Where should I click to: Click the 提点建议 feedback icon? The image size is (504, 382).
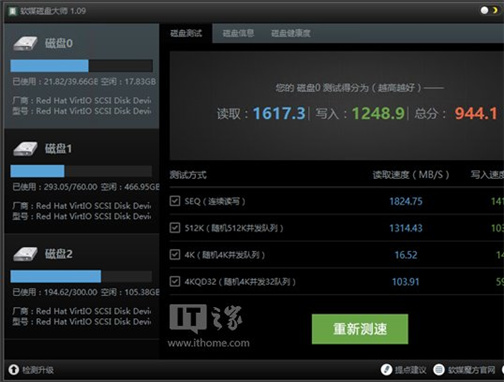pyautogui.click(x=386, y=370)
